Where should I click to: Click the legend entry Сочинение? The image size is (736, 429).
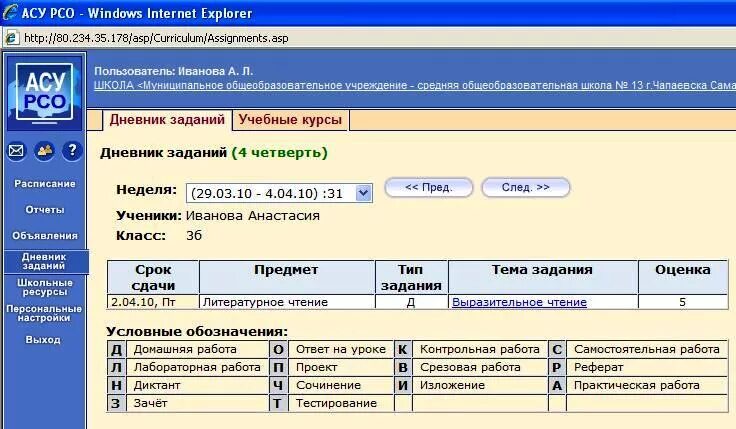329,385
